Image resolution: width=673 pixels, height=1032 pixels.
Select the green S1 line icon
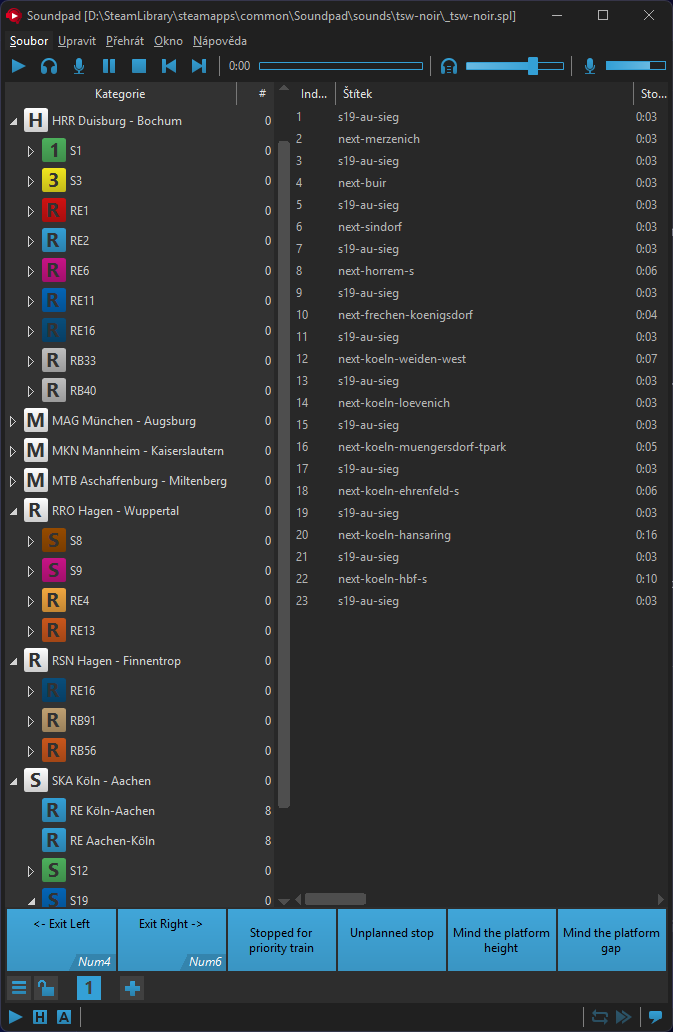tap(54, 151)
